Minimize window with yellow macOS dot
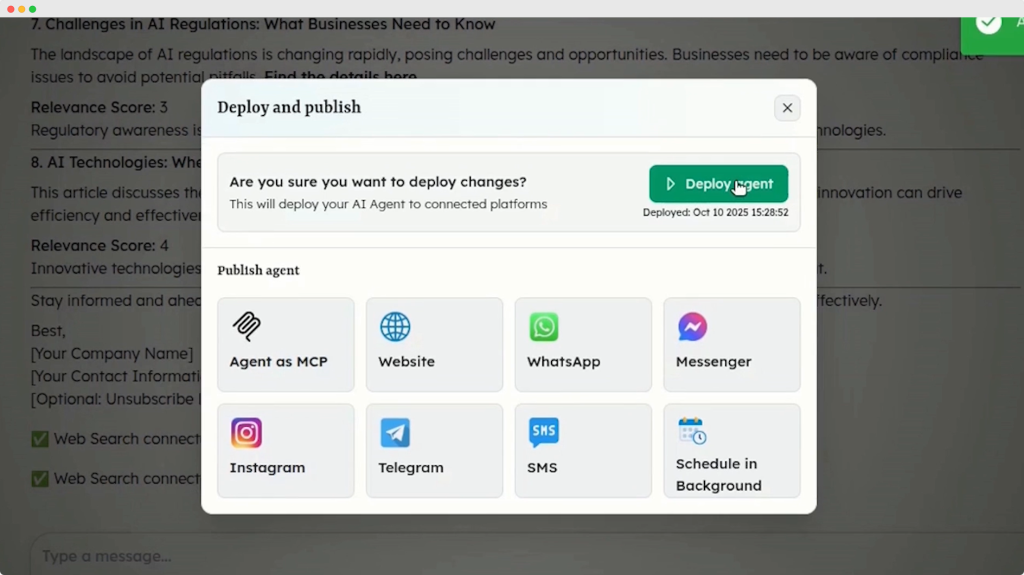Image resolution: width=1024 pixels, height=575 pixels. pos(21,8)
